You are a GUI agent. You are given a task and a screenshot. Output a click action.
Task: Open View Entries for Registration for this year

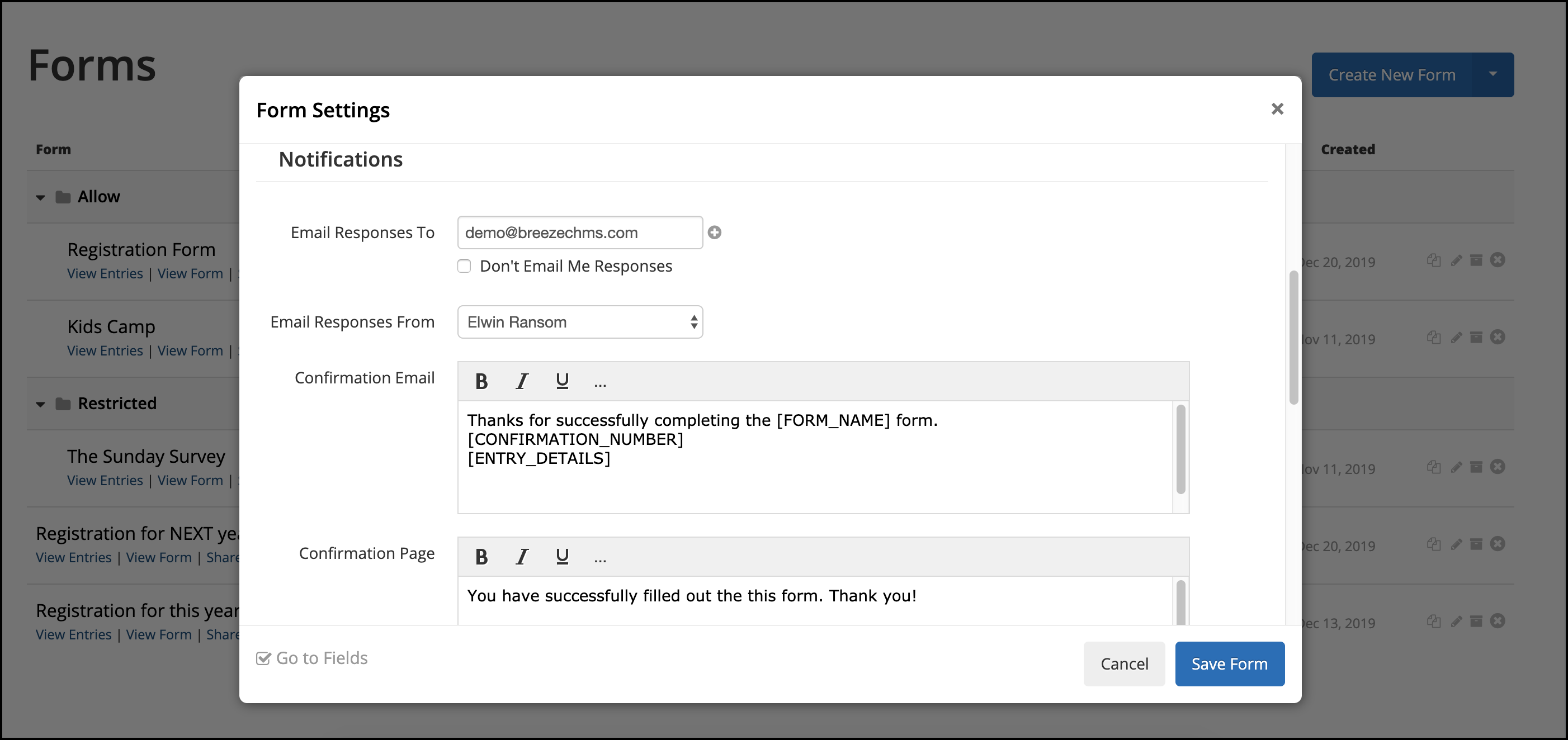pyautogui.click(x=73, y=635)
